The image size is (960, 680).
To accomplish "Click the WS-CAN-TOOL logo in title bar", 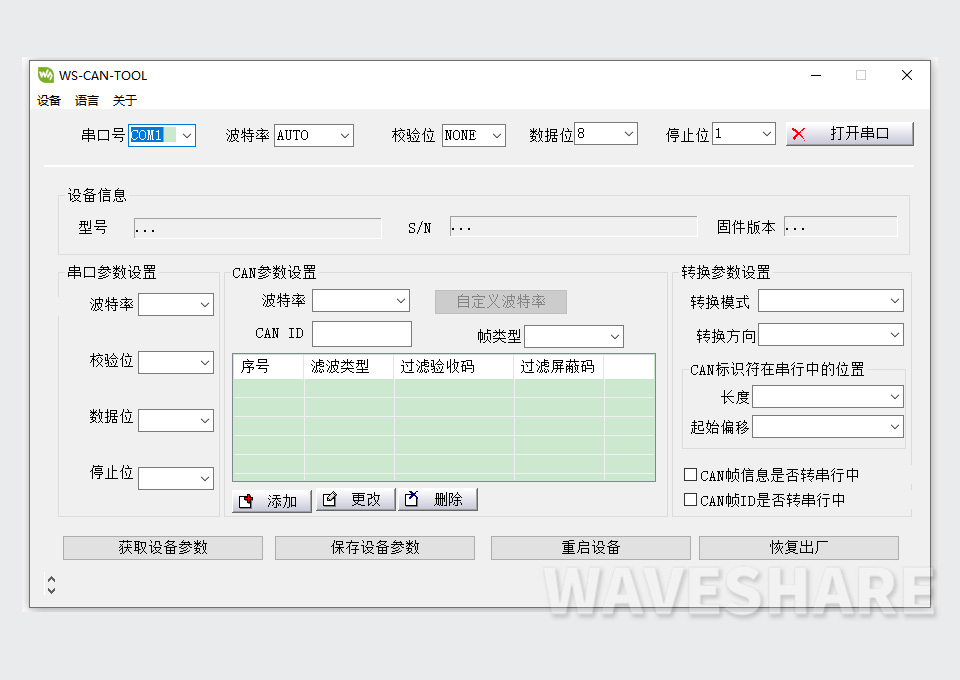I will [45, 74].
